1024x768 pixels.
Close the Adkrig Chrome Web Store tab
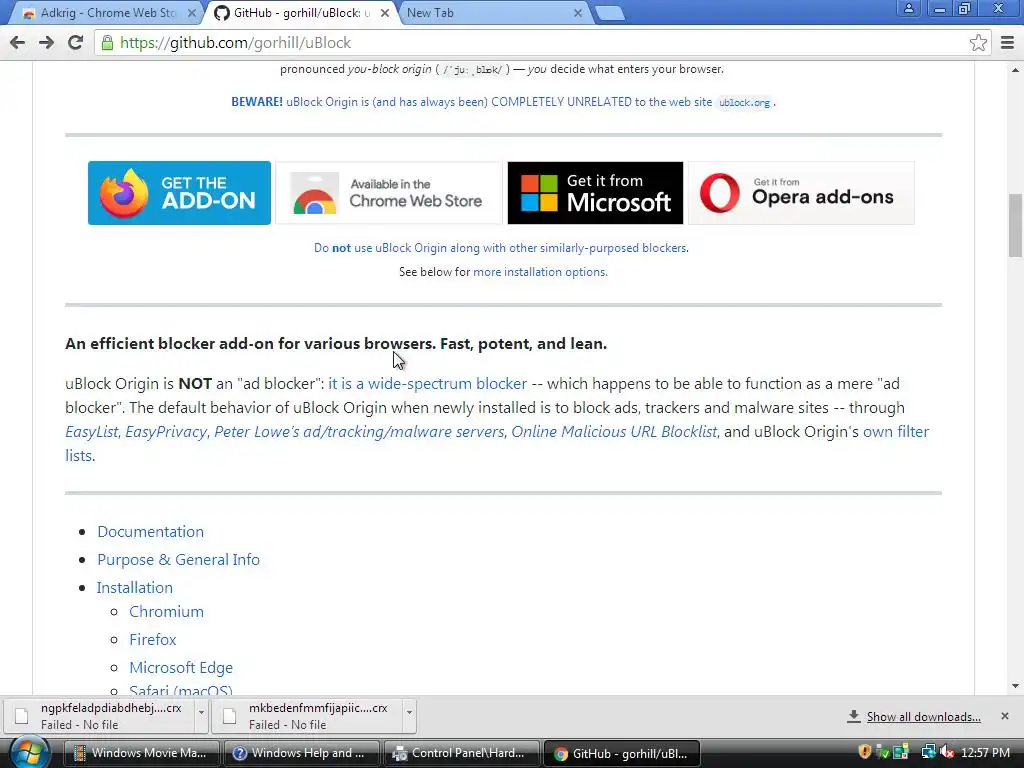(192, 13)
